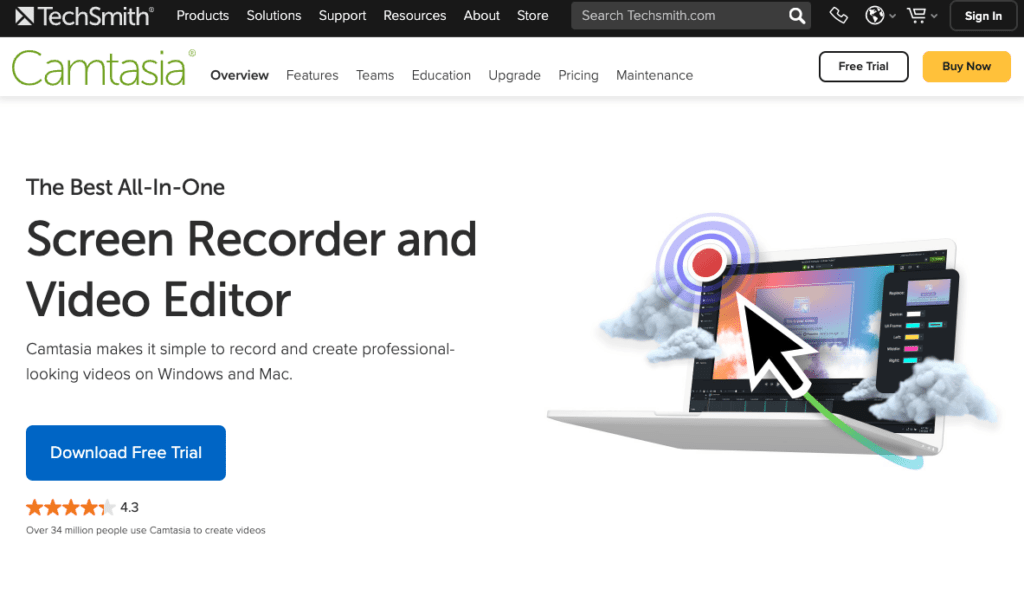Open the Products menu
The image size is (1024, 595).
tap(202, 16)
